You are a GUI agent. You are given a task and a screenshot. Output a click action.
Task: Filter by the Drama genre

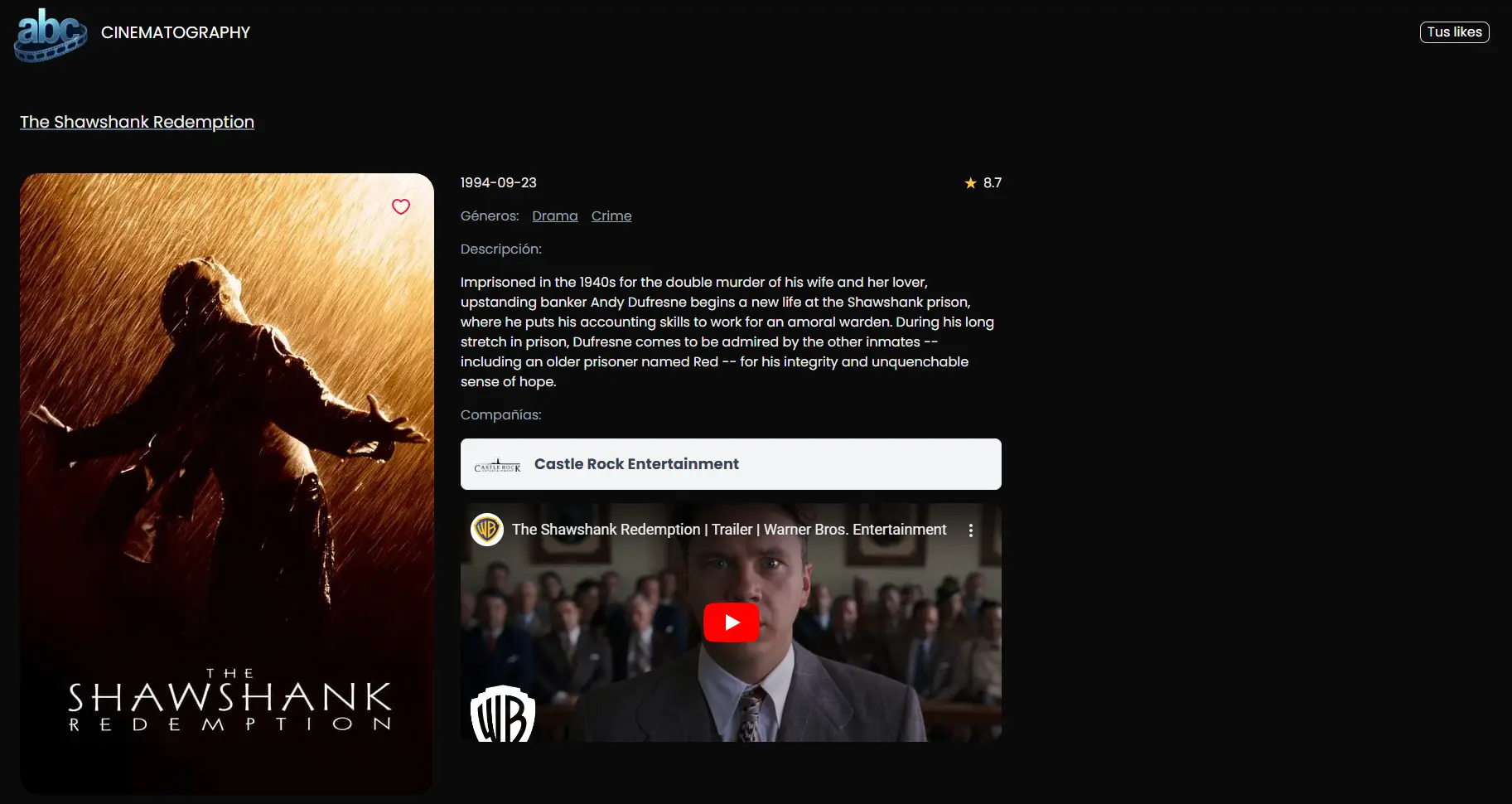point(555,216)
